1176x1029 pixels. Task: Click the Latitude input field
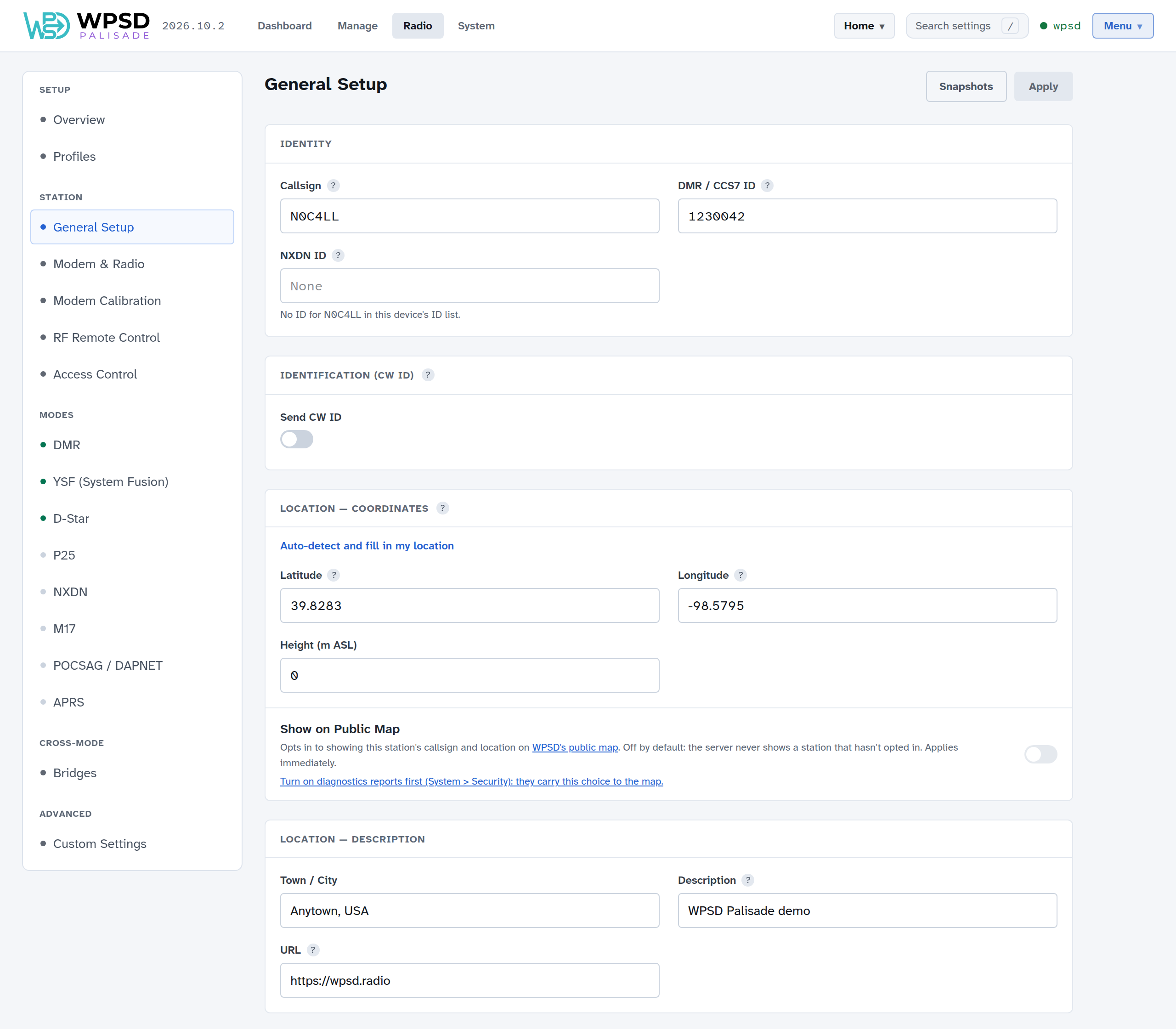coord(469,605)
